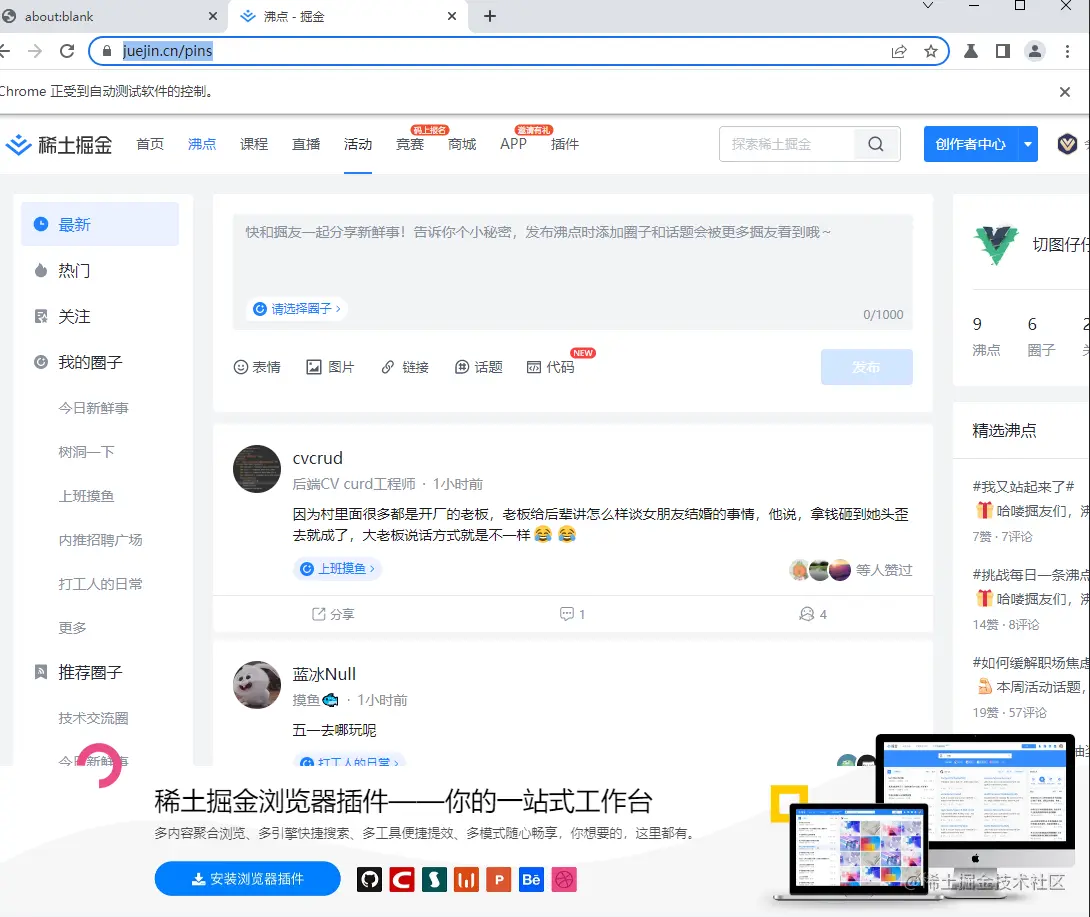
Task: Go to 首页 in the top navigation
Action: coord(150,144)
